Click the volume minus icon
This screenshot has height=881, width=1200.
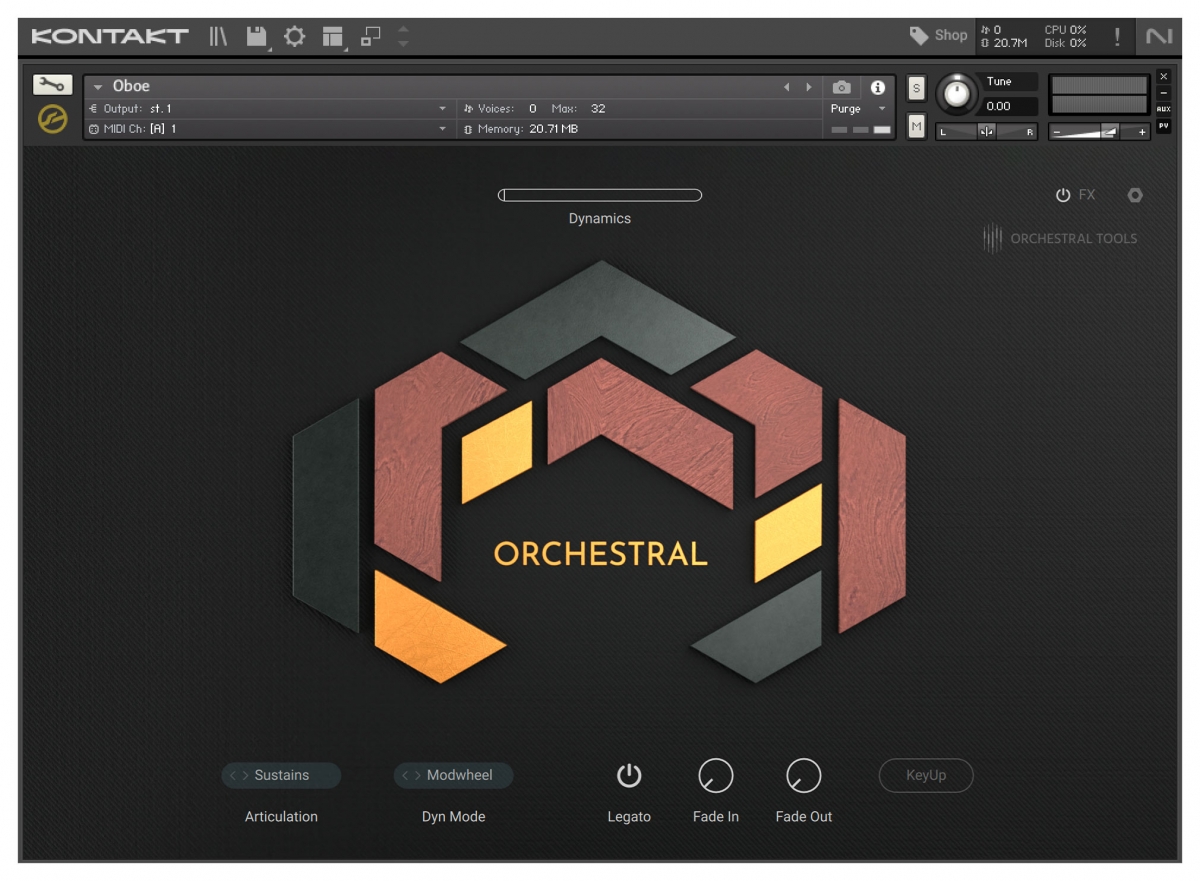(x=1056, y=132)
